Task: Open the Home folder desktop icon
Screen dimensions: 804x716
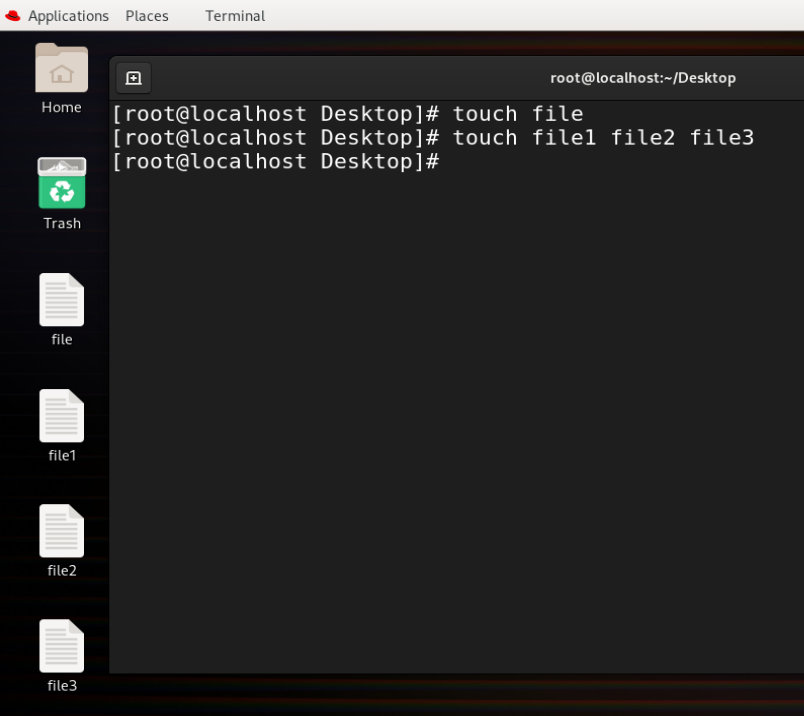Action: tap(62, 68)
